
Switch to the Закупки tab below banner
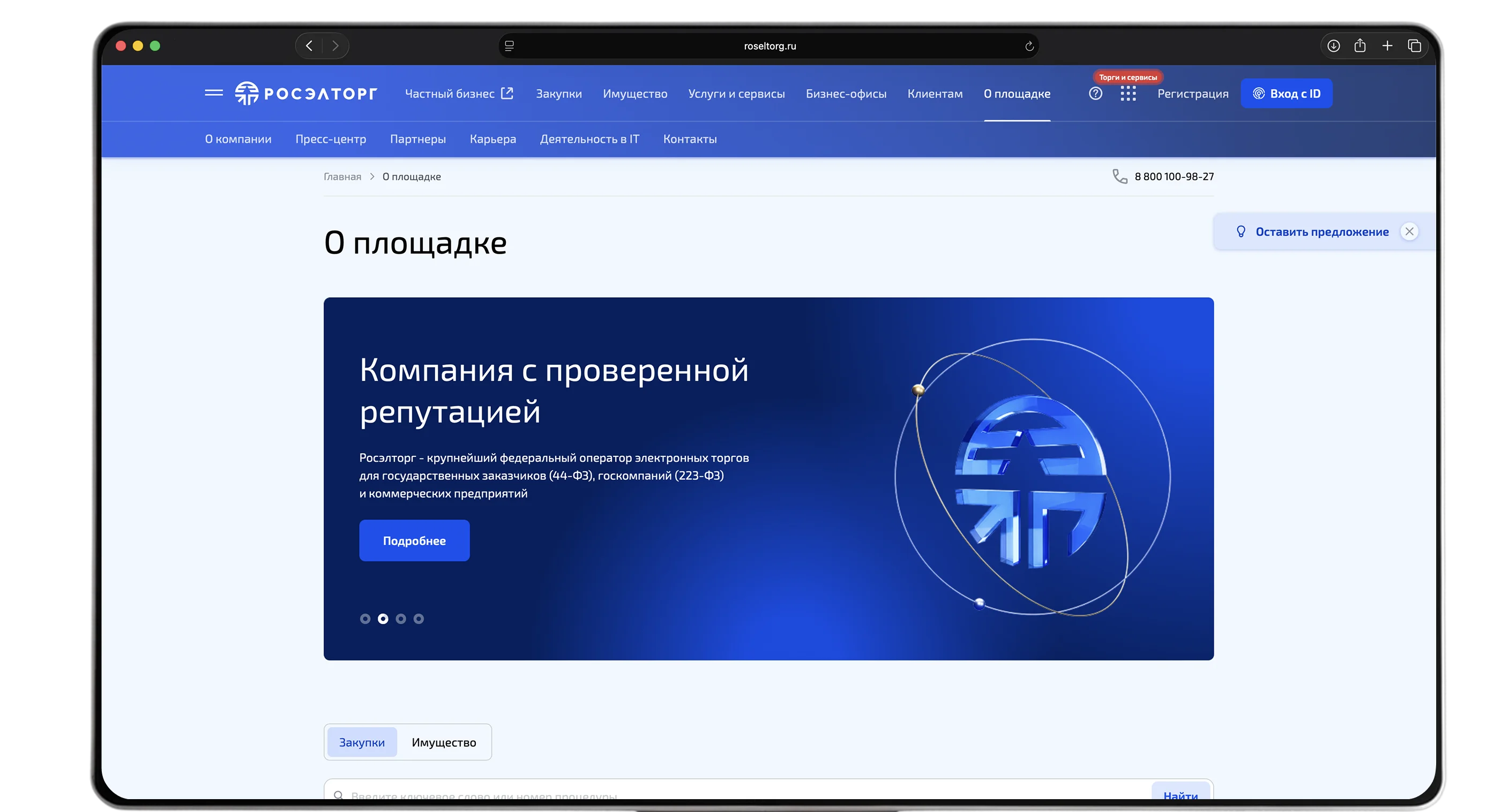pyautogui.click(x=361, y=741)
